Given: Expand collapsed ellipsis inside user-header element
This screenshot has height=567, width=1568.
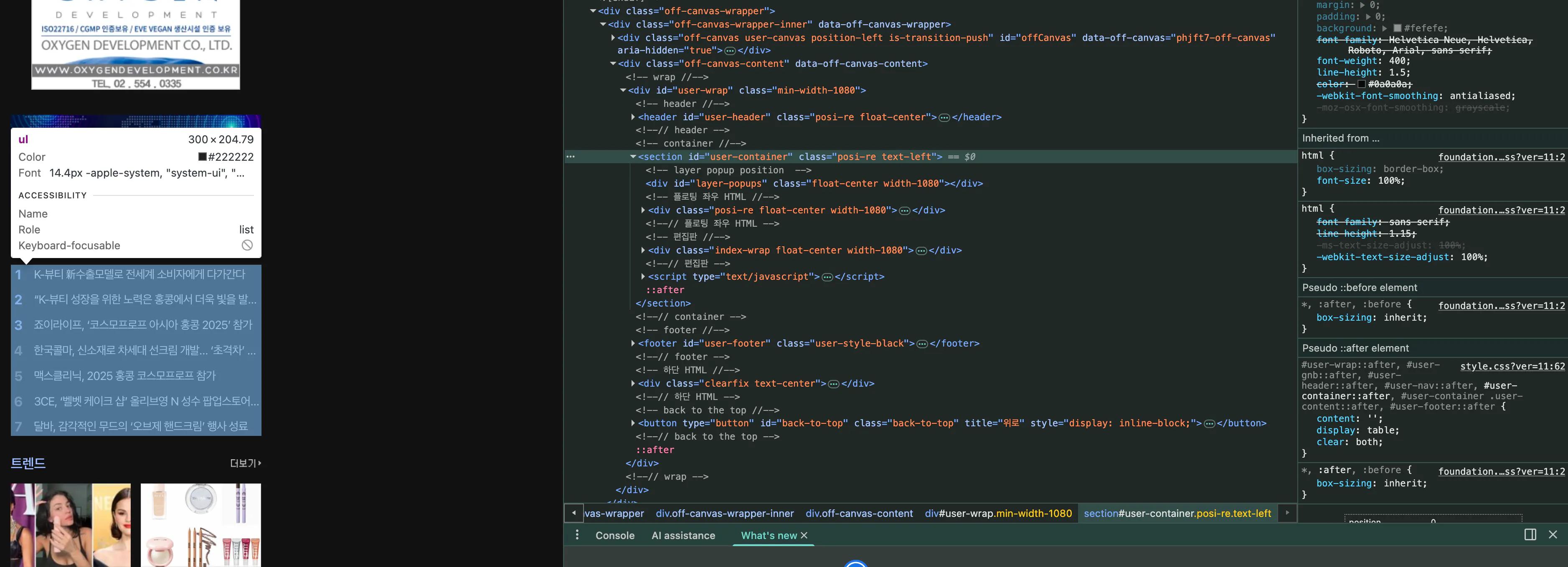Looking at the screenshot, I should click(944, 117).
